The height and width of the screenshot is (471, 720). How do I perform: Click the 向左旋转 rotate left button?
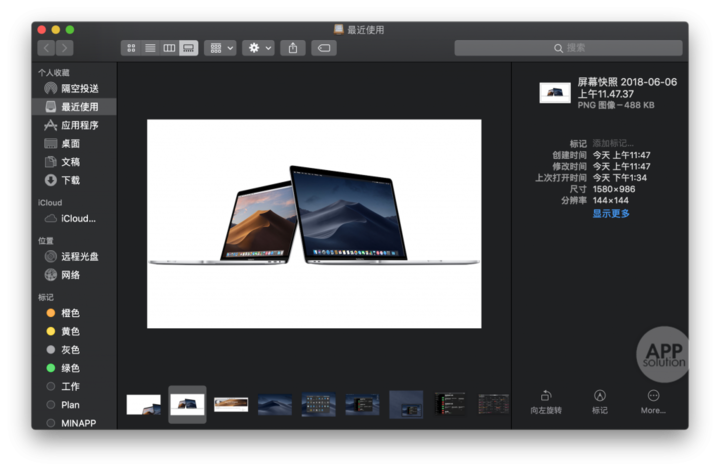546,402
